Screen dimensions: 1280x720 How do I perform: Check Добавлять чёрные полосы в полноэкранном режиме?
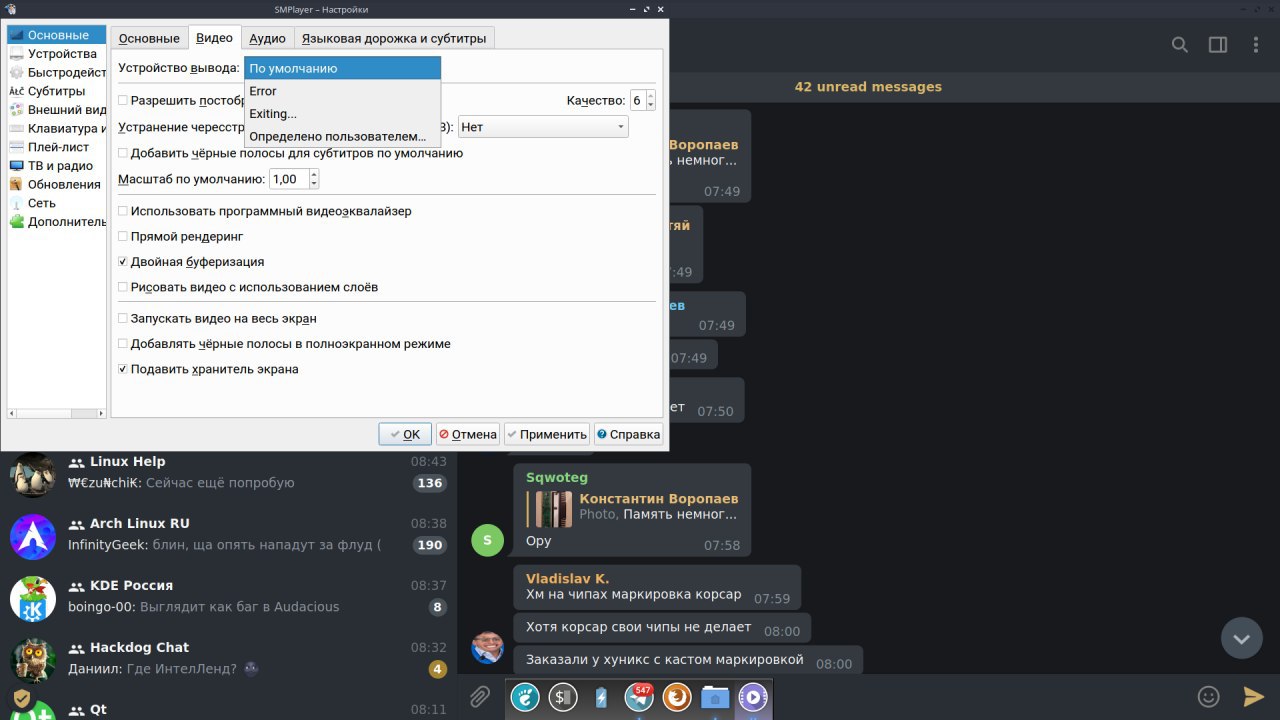pos(123,343)
